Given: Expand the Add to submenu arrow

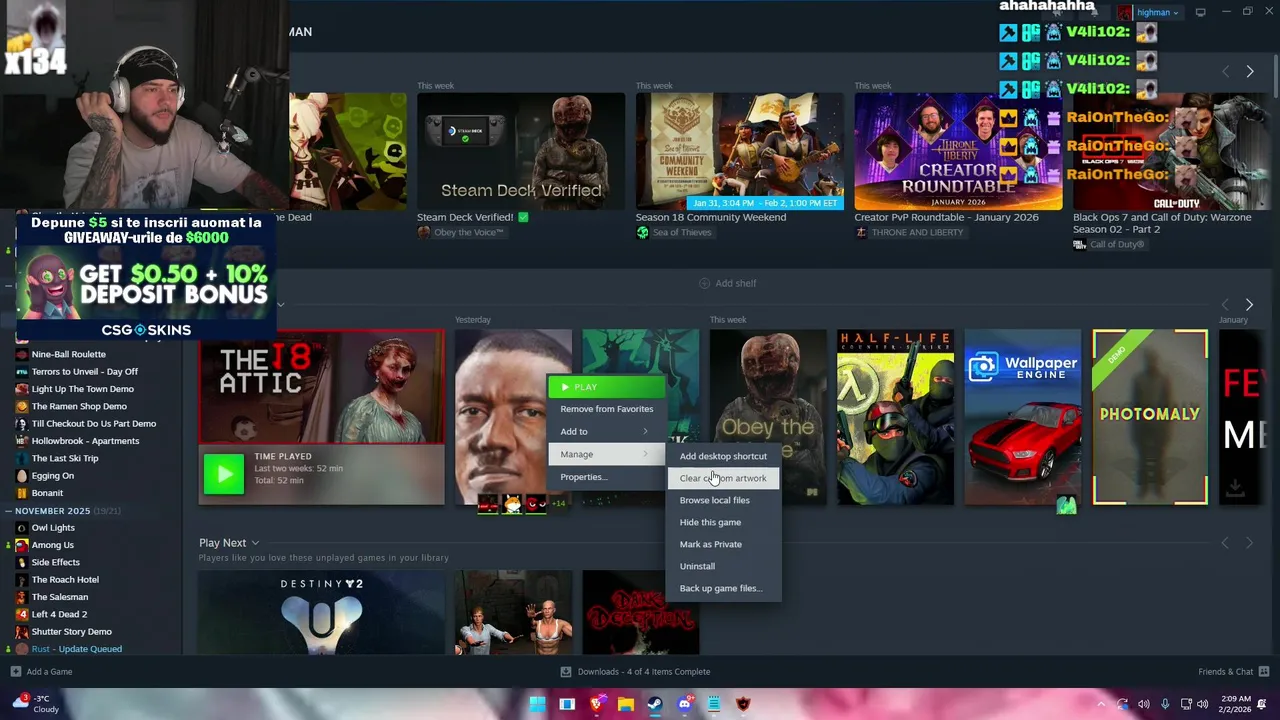Looking at the screenshot, I should [645, 432].
